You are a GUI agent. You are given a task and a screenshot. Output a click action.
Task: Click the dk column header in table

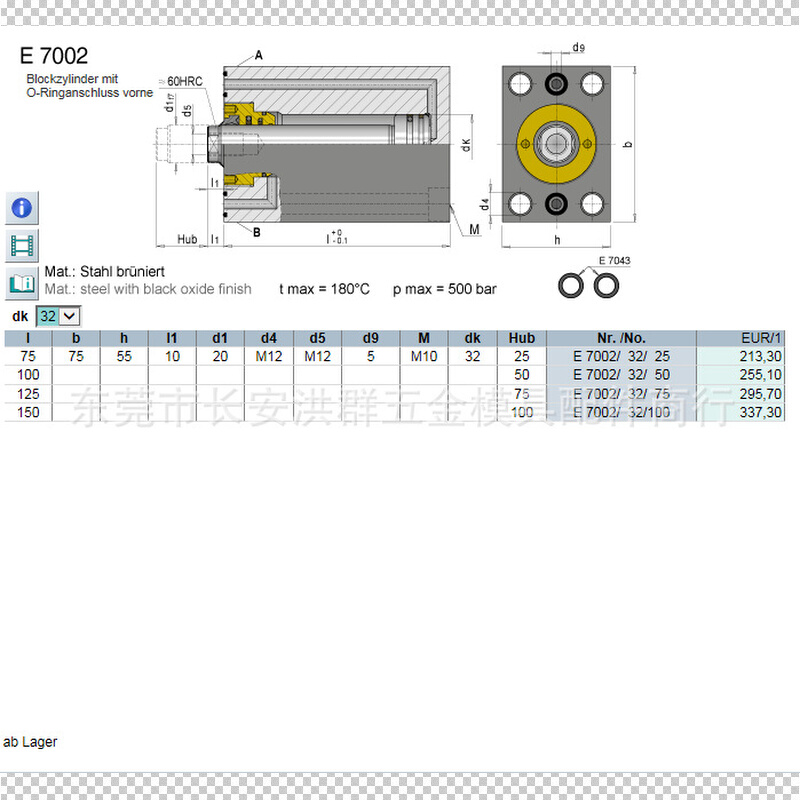point(472,338)
